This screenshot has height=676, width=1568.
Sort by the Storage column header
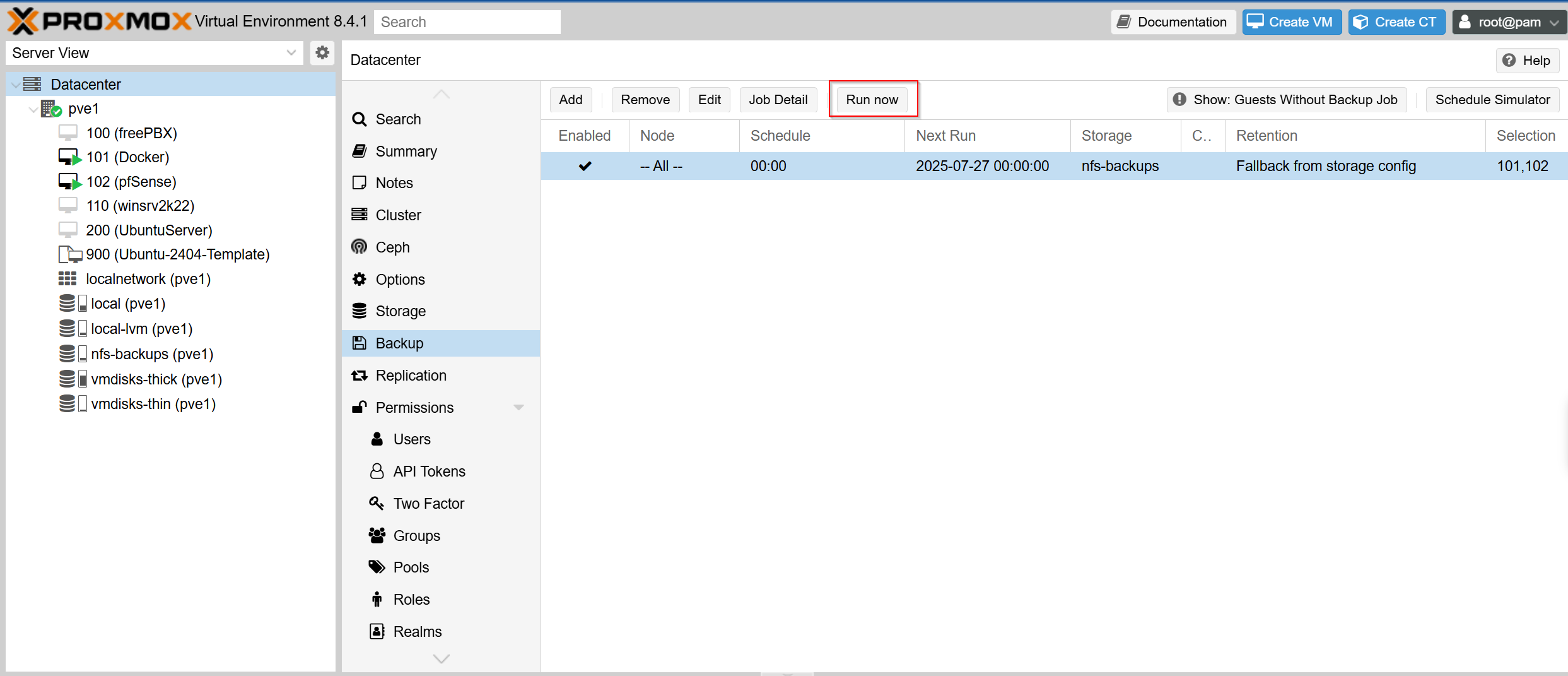(x=1125, y=136)
